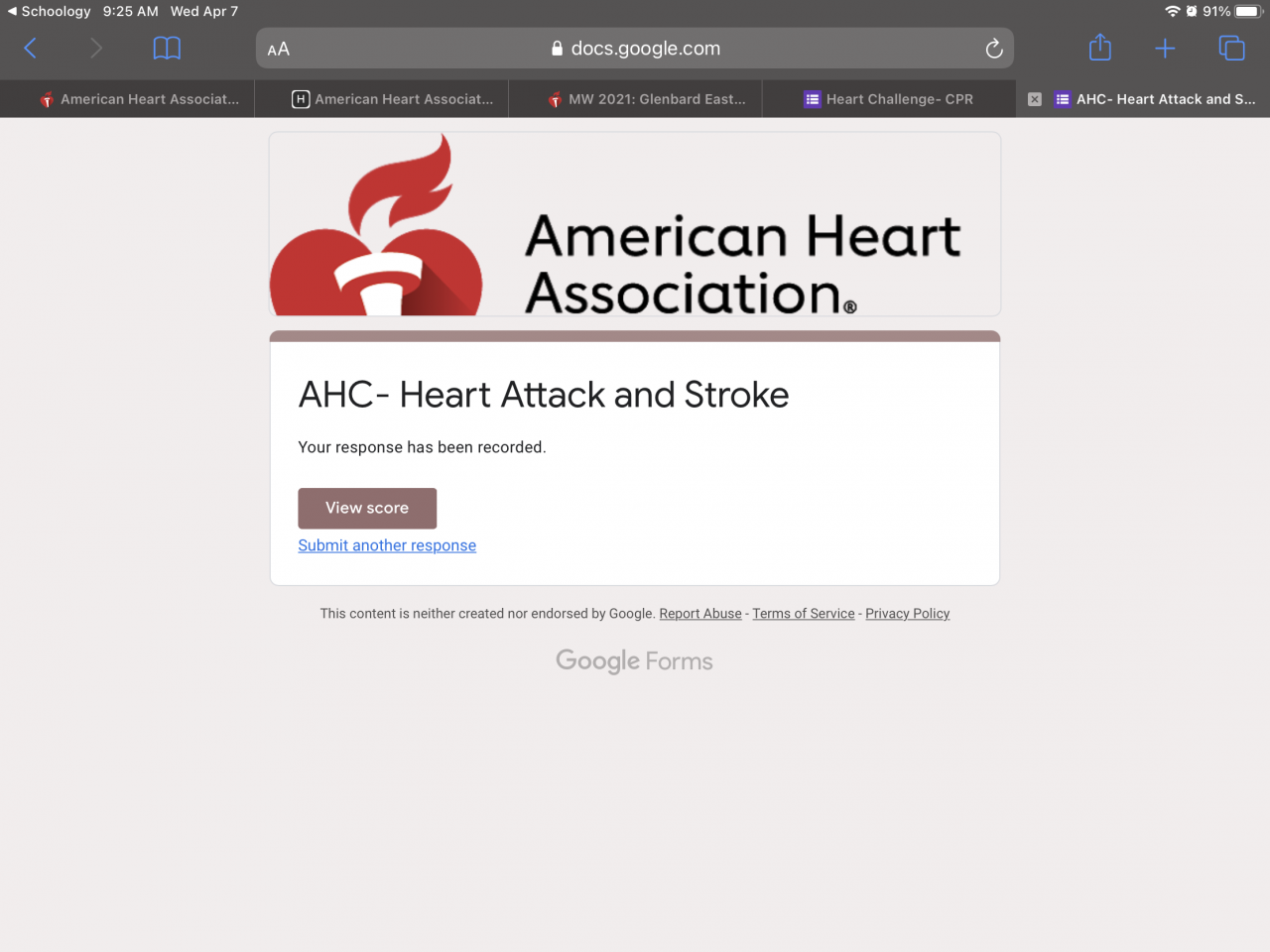Viewport: 1270px width, 952px height.
Task: Tap the American Heart Association banner image
Action: tap(635, 224)
